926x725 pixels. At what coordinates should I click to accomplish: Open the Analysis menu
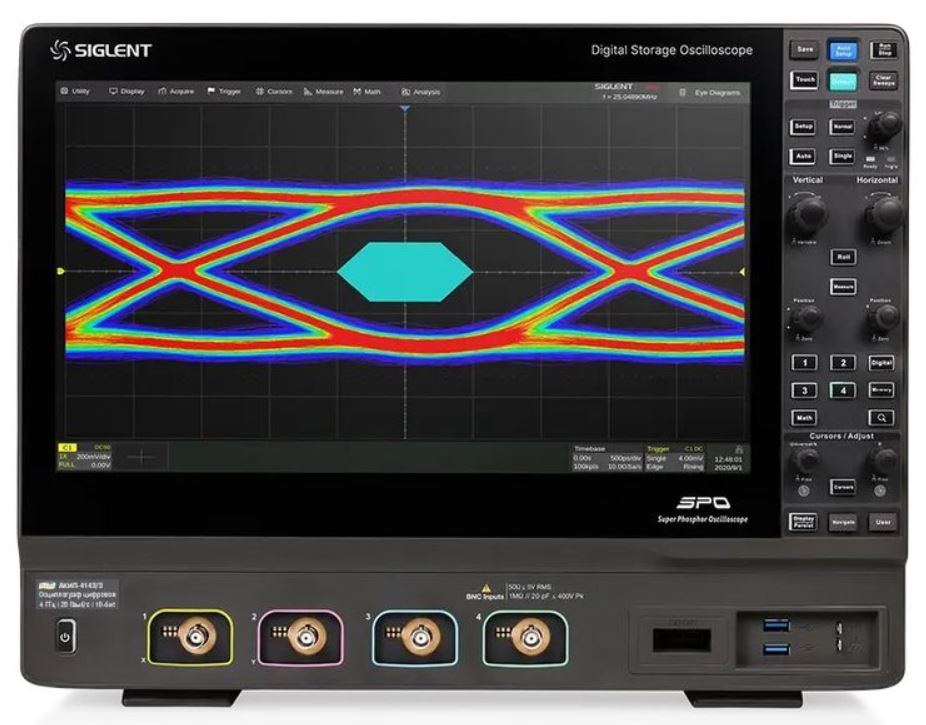[x=420, y=92]
